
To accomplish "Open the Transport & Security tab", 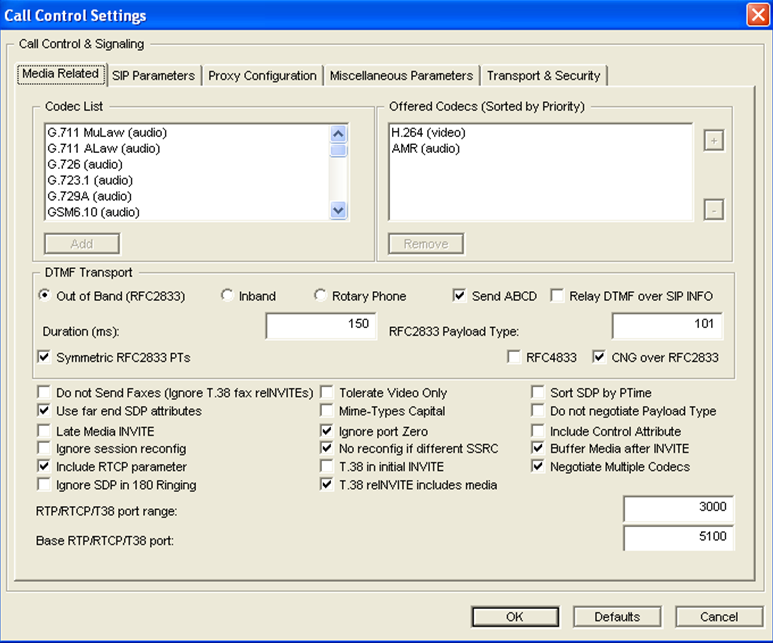I will [x=543, y=76].
